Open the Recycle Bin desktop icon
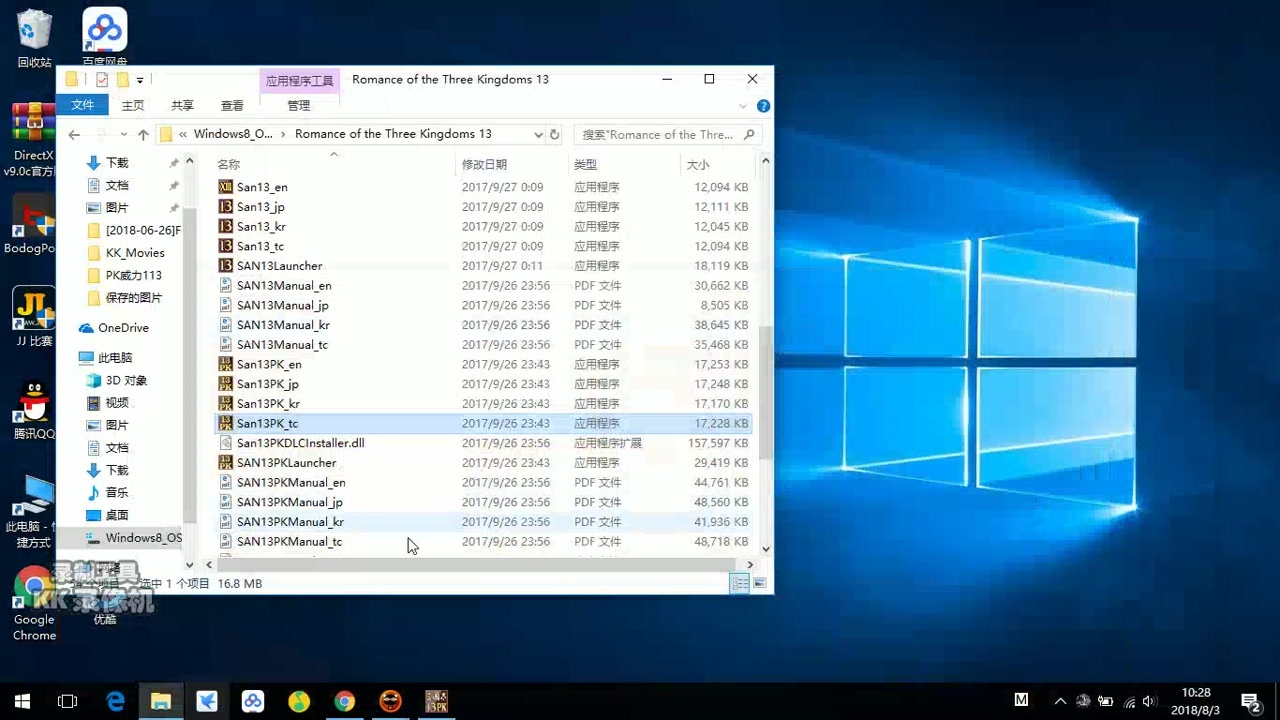Viewport: 1280px width, 720px height. tap(34, 38)
